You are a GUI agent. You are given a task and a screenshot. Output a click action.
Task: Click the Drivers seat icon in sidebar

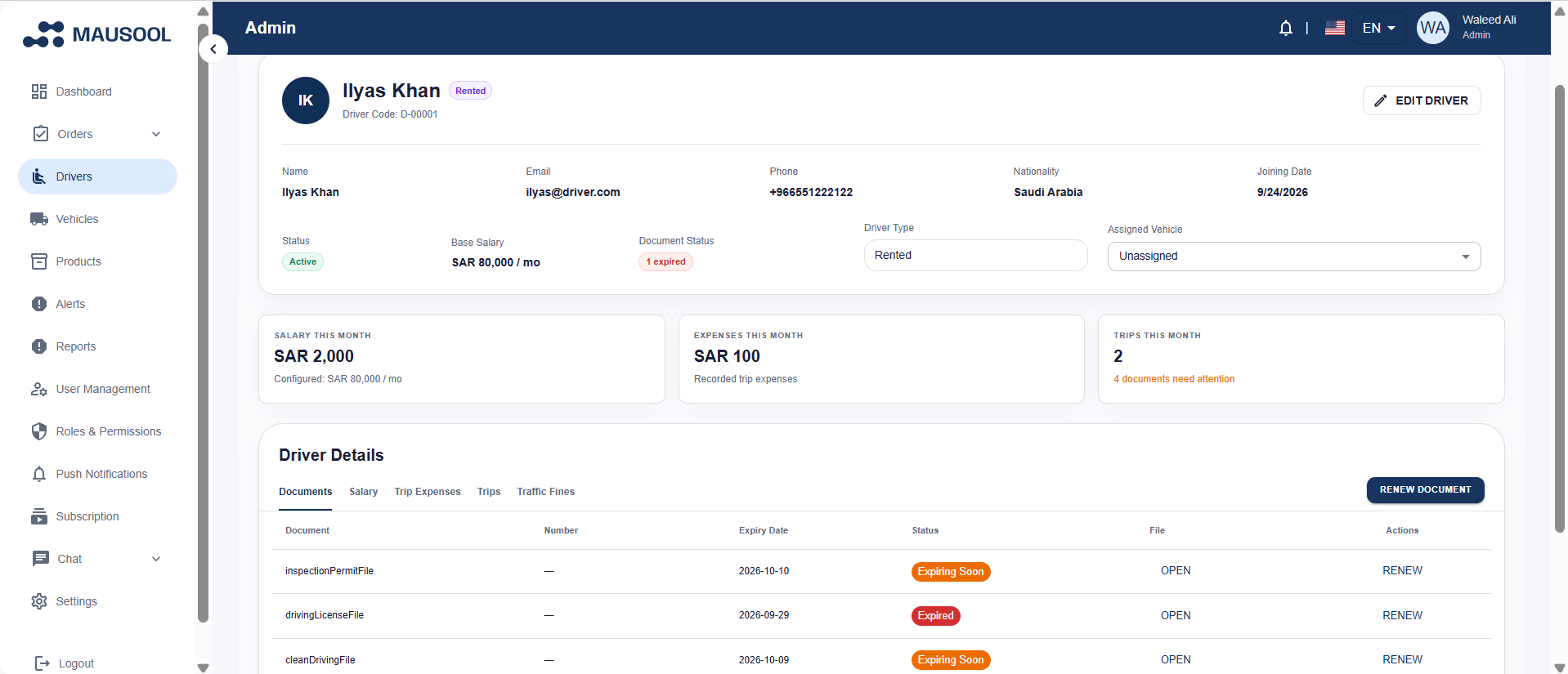pyautogui.click(x=39, y=176)
